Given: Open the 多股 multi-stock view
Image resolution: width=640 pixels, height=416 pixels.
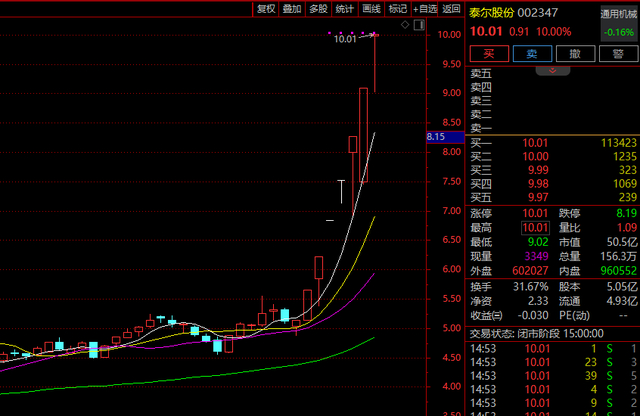Looking at the screenshot, I should (x=318, y=9).
